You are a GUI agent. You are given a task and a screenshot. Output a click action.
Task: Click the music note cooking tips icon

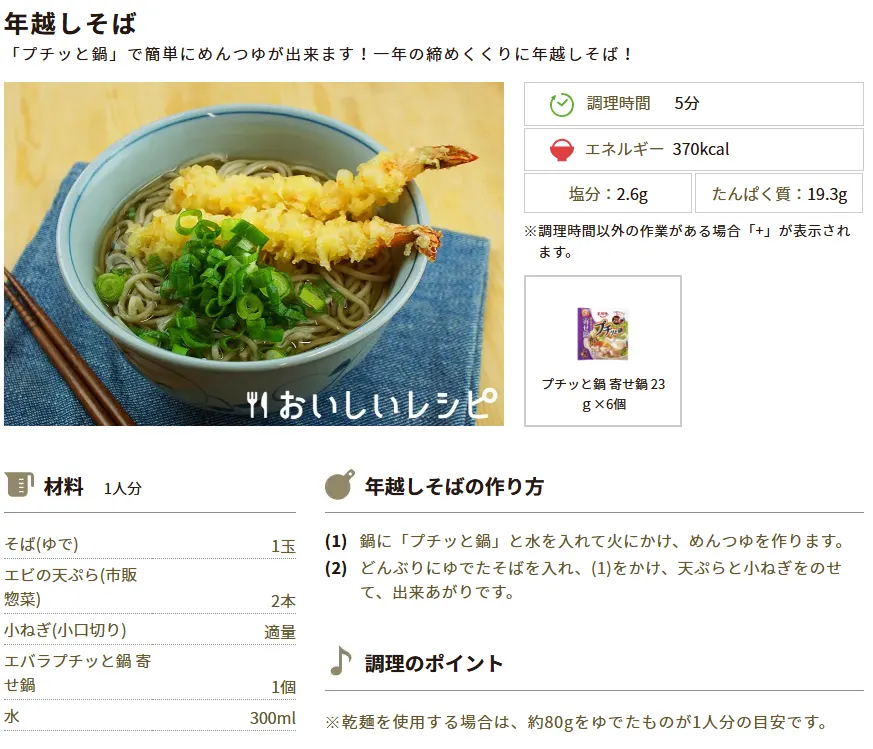coord(340,661)
